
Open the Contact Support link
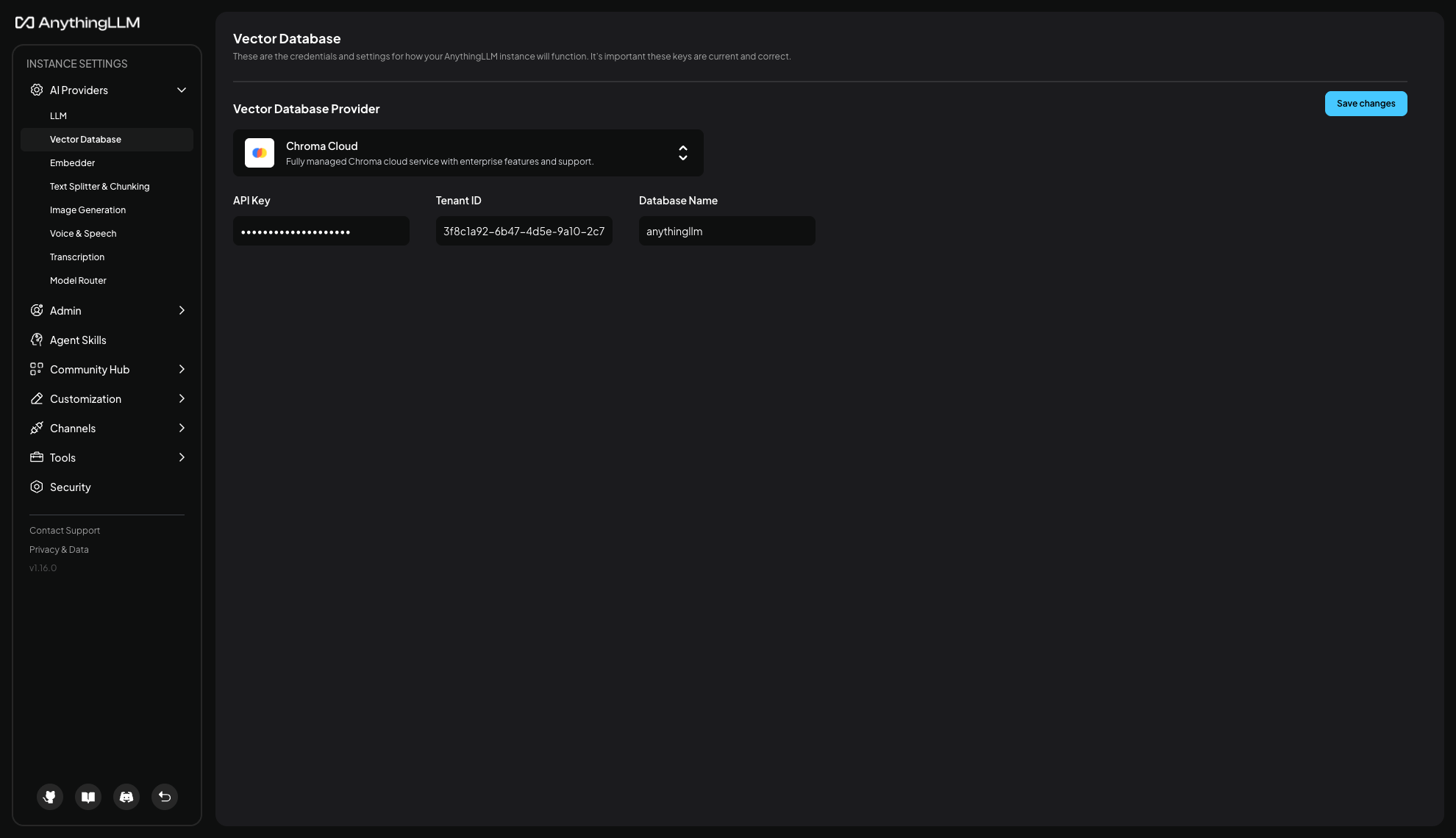(65, 531)
